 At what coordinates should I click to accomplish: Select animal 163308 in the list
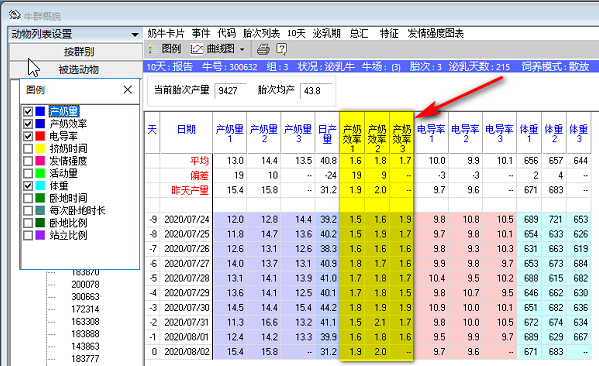(x=85, y=322)
